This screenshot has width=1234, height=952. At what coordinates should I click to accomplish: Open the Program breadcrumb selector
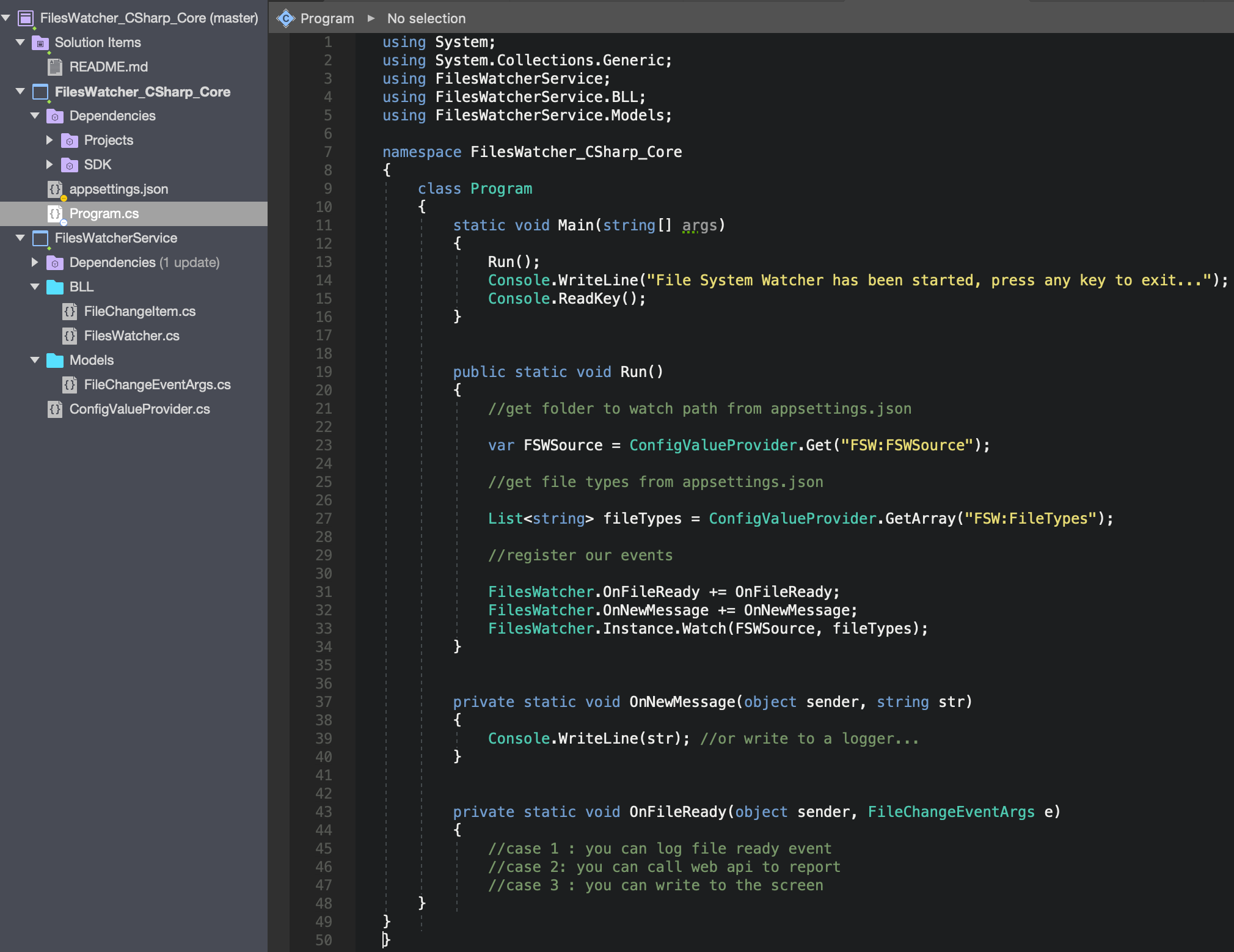click(327, 19)
